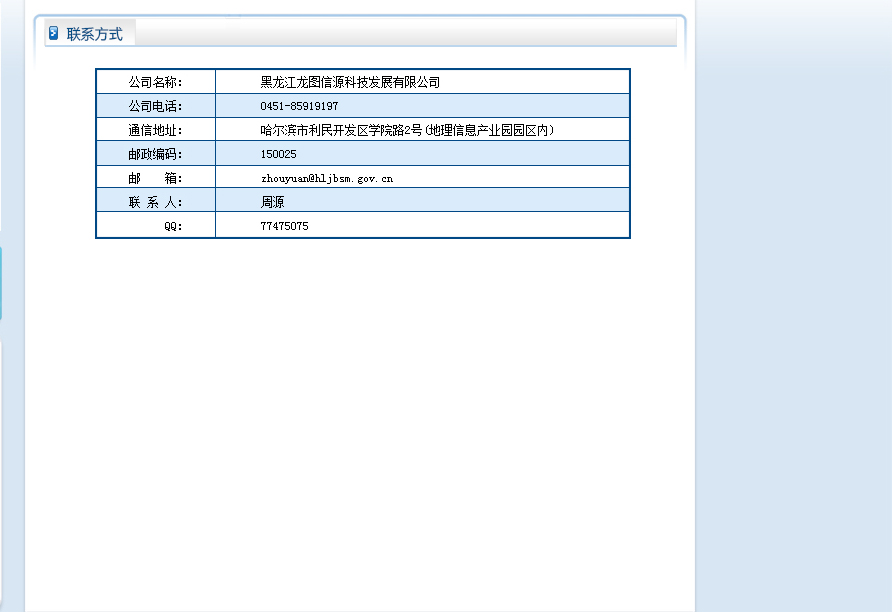Click the 公司名称: label cell
This screenshot has height=612, width=892.
(156, 82)
